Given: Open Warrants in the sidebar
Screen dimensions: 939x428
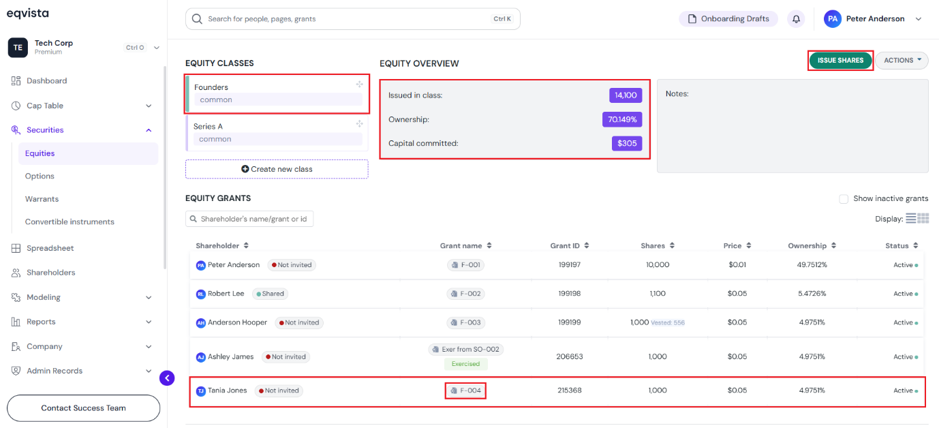Looking at the screenshot, I should click(x=42, y=199).
